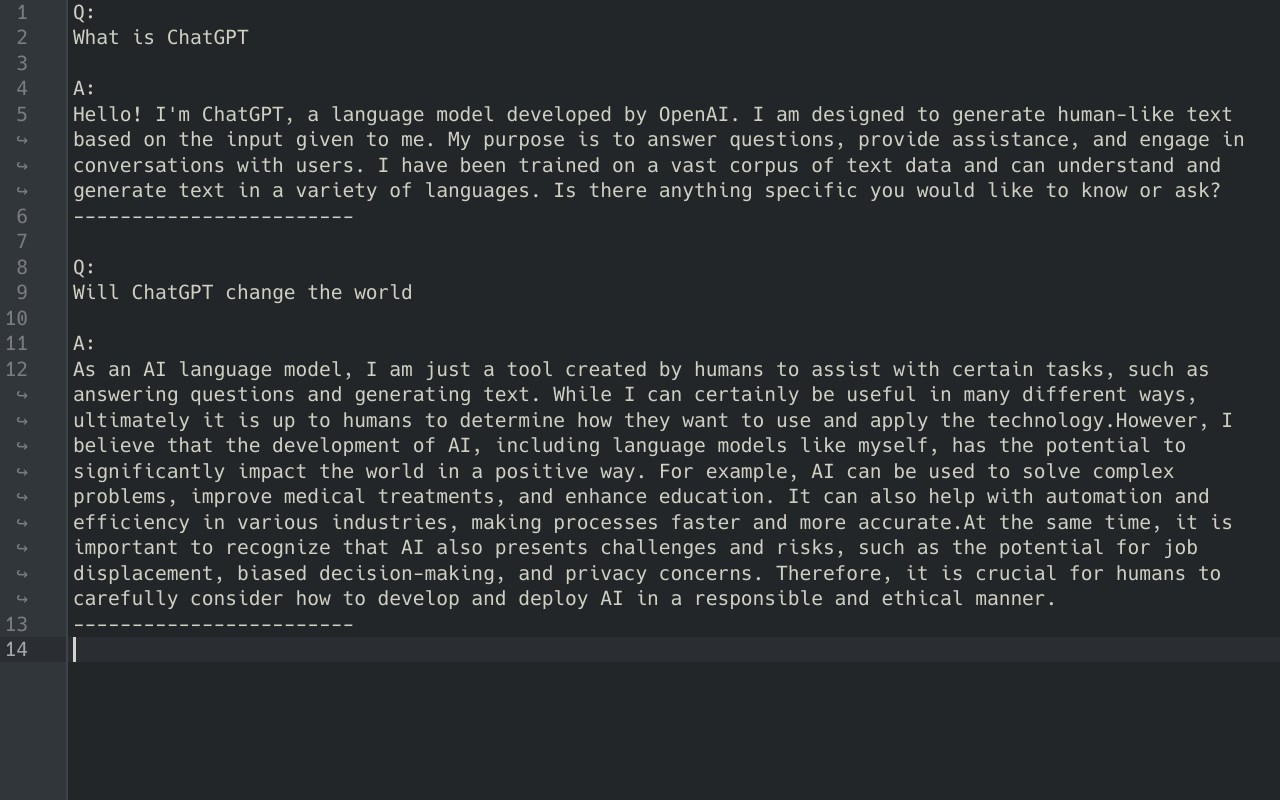Click soft-wrap arrow beside 'significantly impact the world'
Screen dimensions: 1280x800
[22, 471]
